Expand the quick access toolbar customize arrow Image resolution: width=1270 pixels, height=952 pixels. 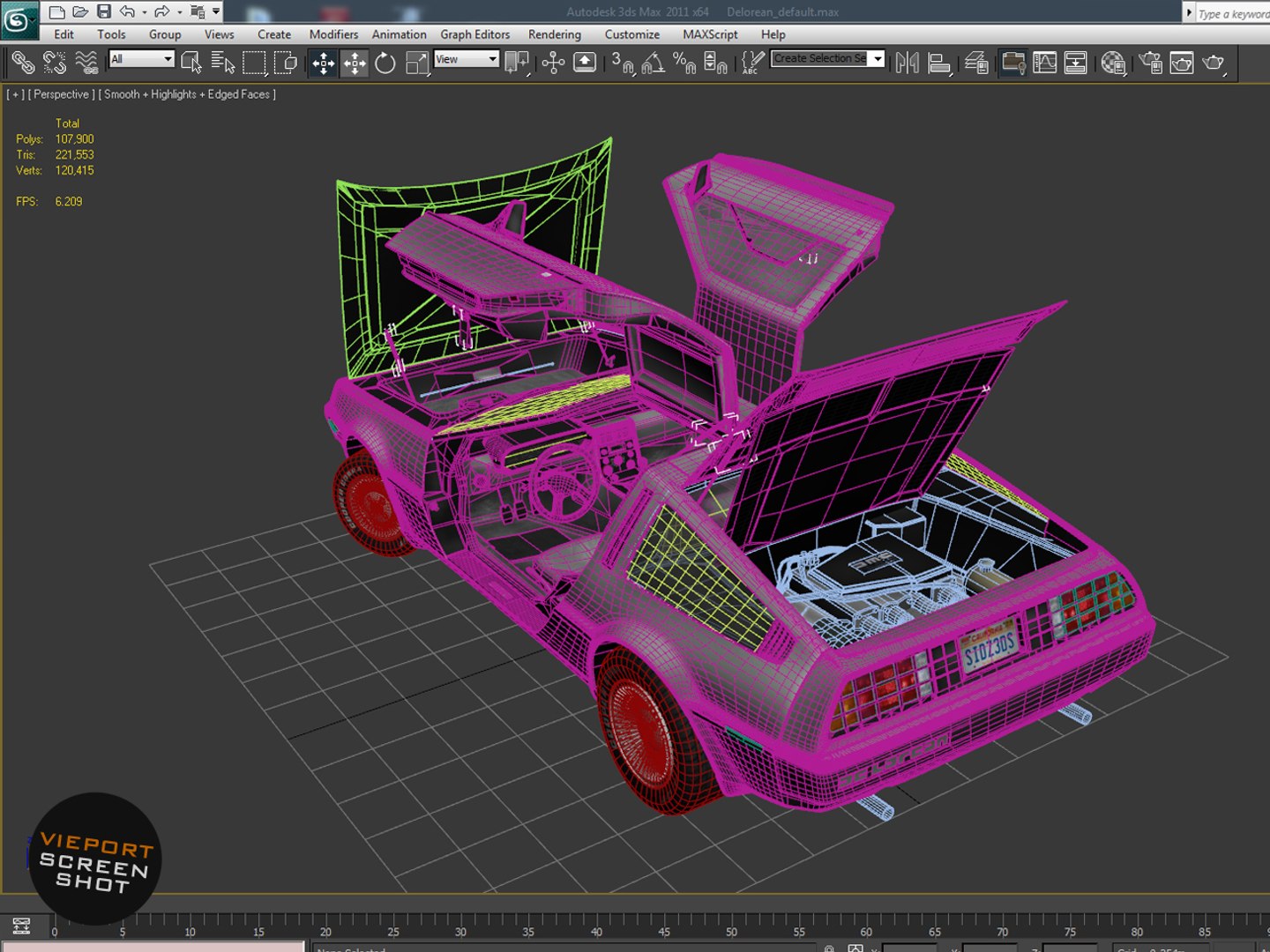tap(216, 11)
